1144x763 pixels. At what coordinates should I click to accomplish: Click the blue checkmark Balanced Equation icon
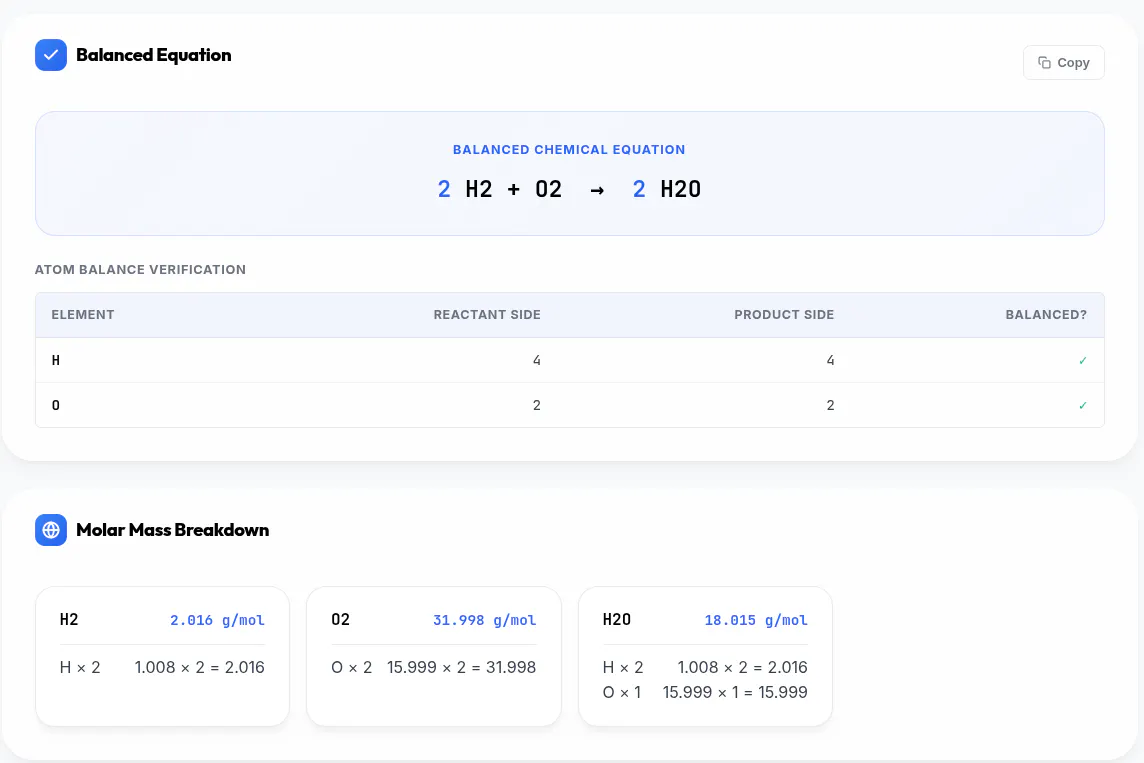pos(51,55)
